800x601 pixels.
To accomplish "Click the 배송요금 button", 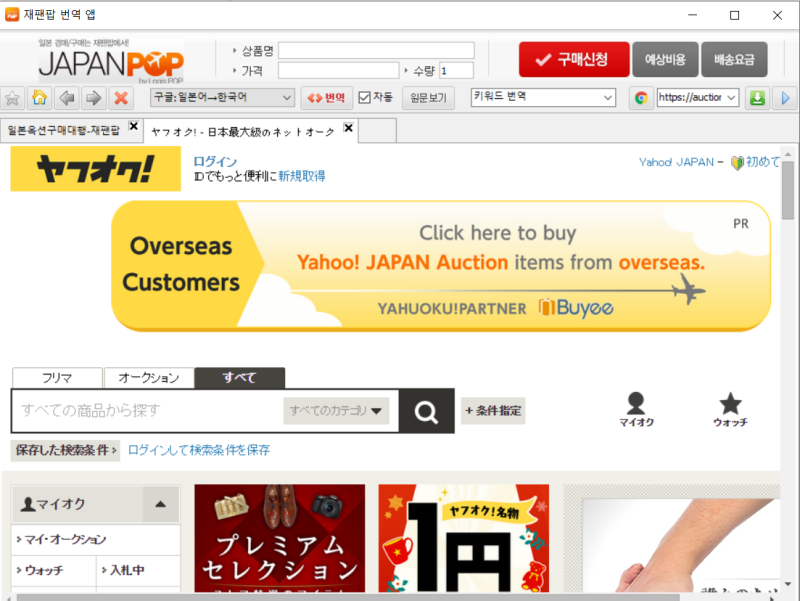I will tap(734, 60).
